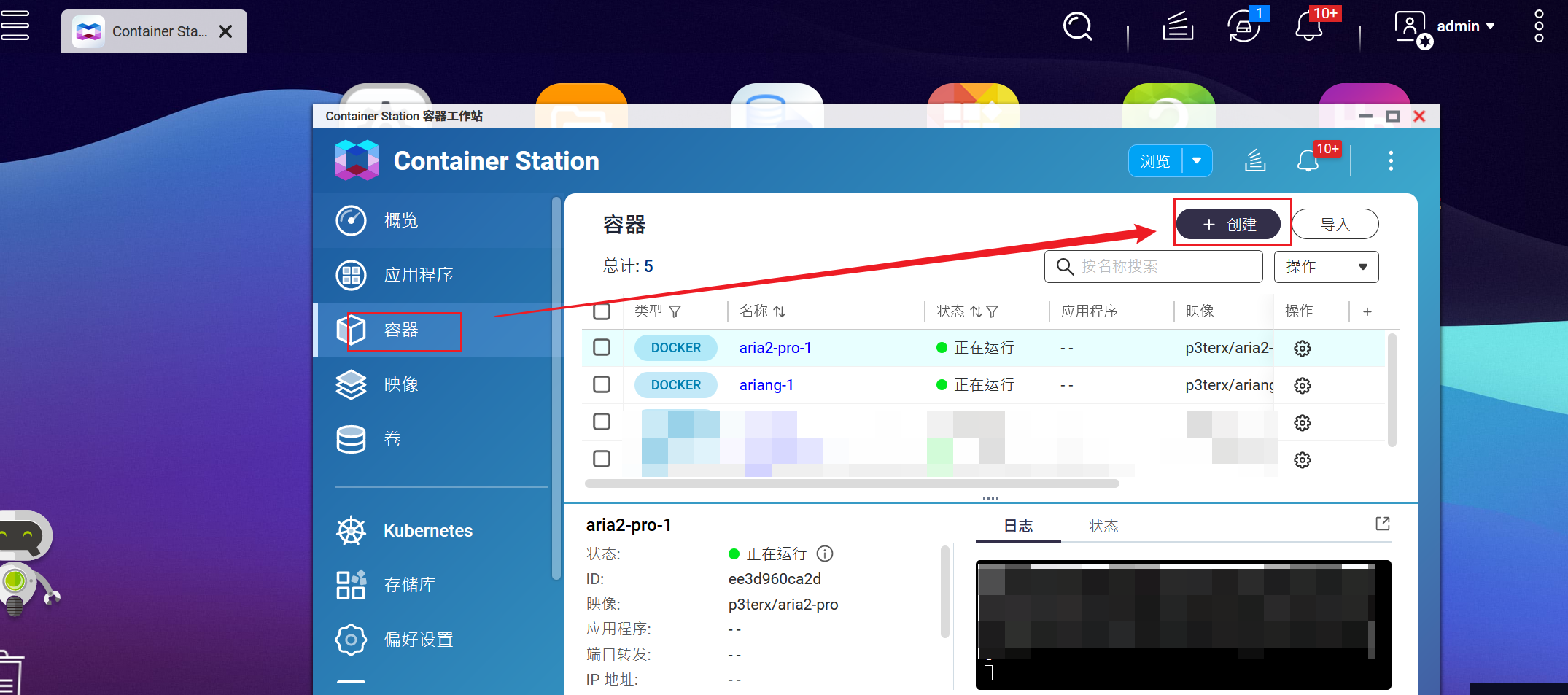Image resolution: width=1568 pixels, height=695 pixels.
Task: Open Container Station background tasks icon
Action: click(x=1254, y=160)
